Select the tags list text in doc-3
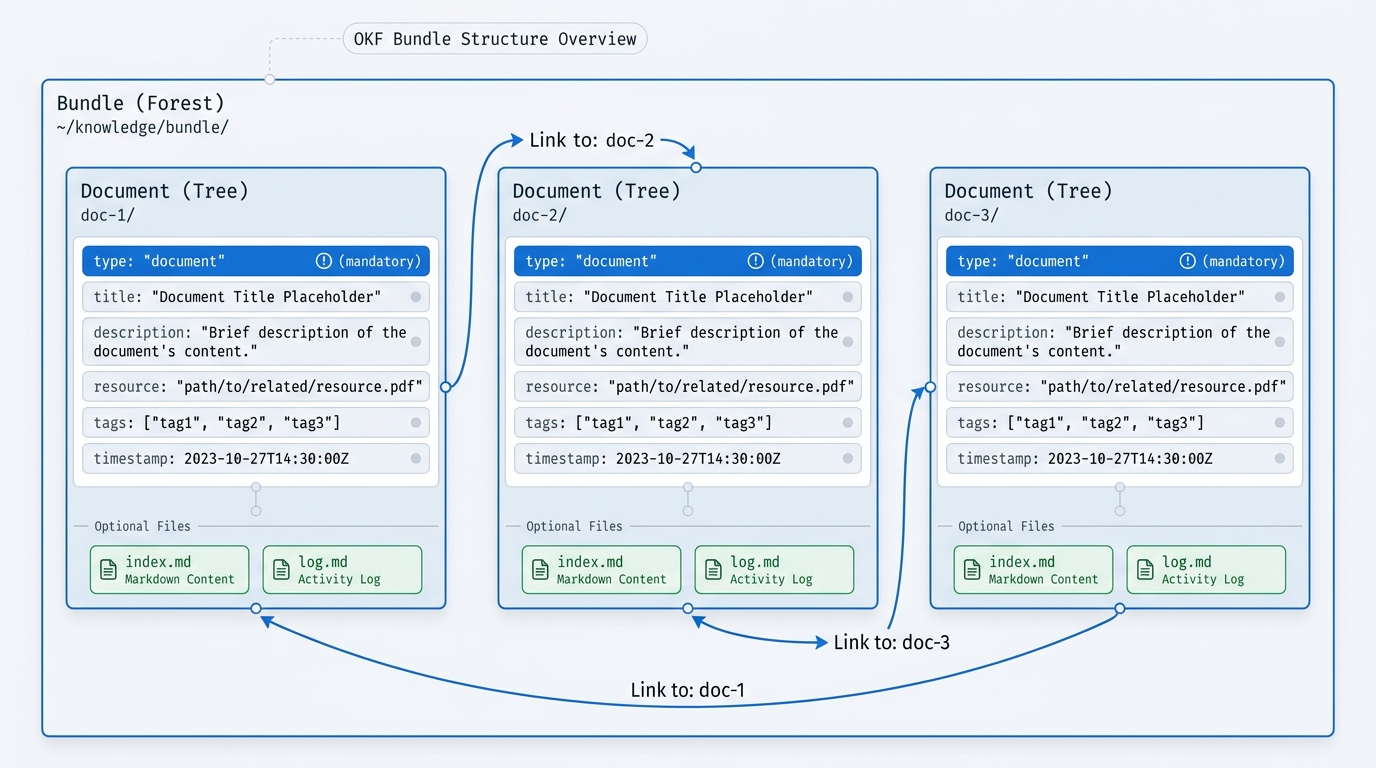This screenshot has height=768, width=1376. click(x=1106, y=423)
